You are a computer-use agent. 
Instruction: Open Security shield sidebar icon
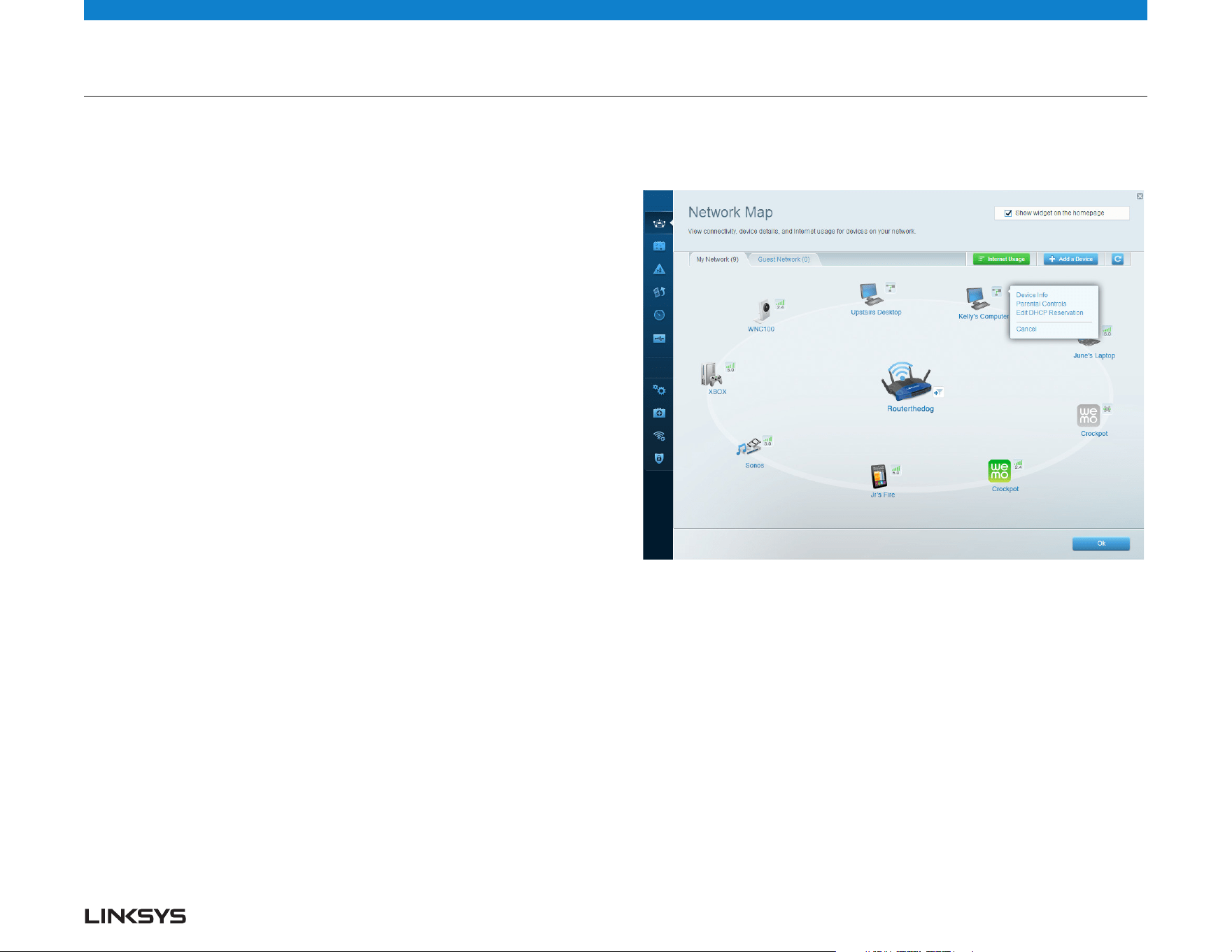[x=658, y=459]
